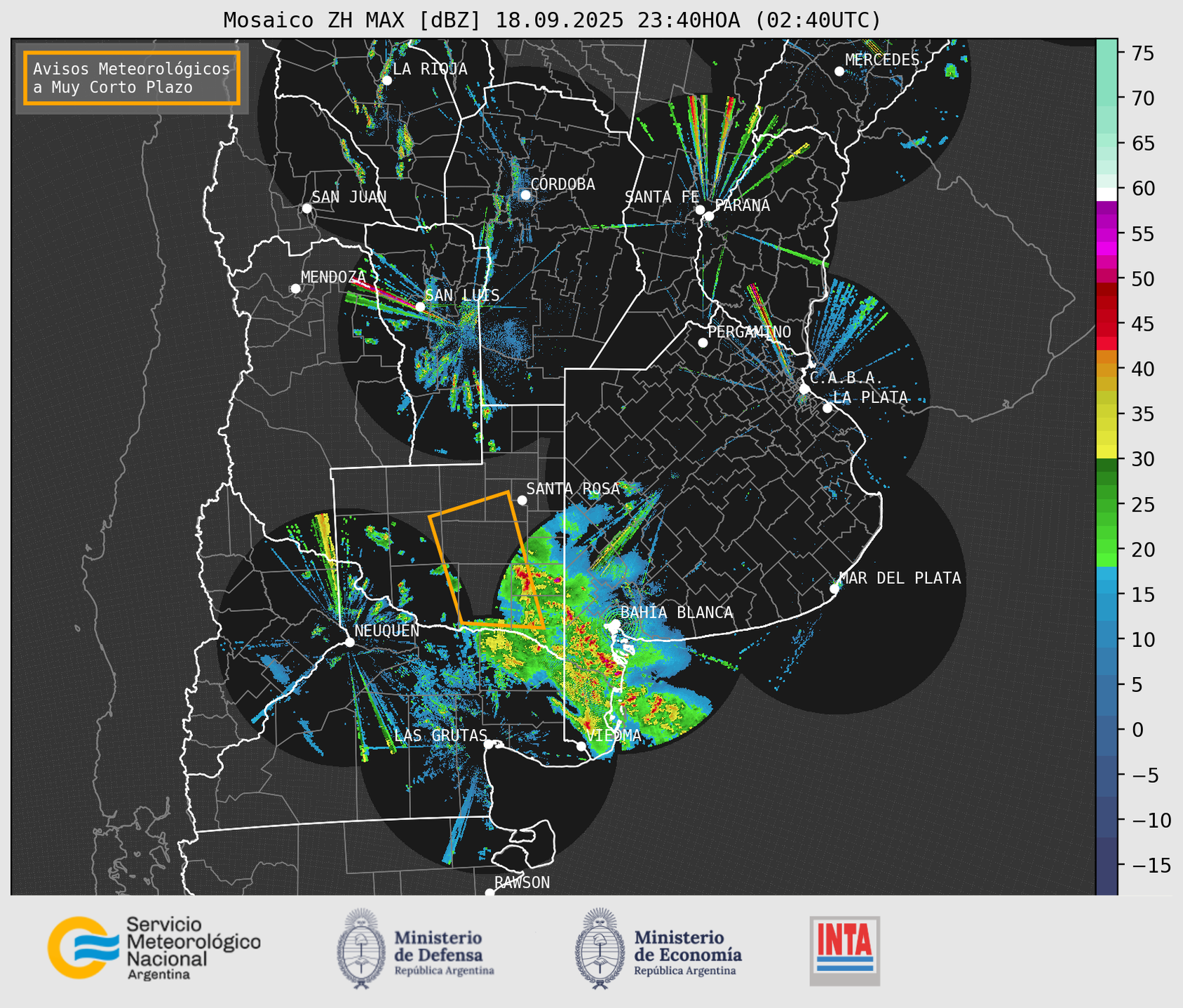
Task: Click the Las Grutas marker dot
Action: click(x=489, y=744)
